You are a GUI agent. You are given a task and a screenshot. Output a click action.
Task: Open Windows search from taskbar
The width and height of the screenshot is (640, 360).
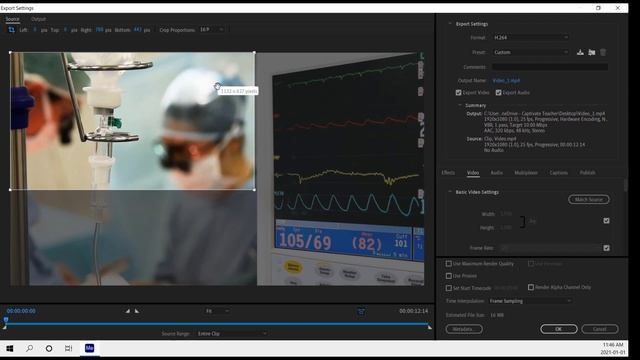point(29,348)
